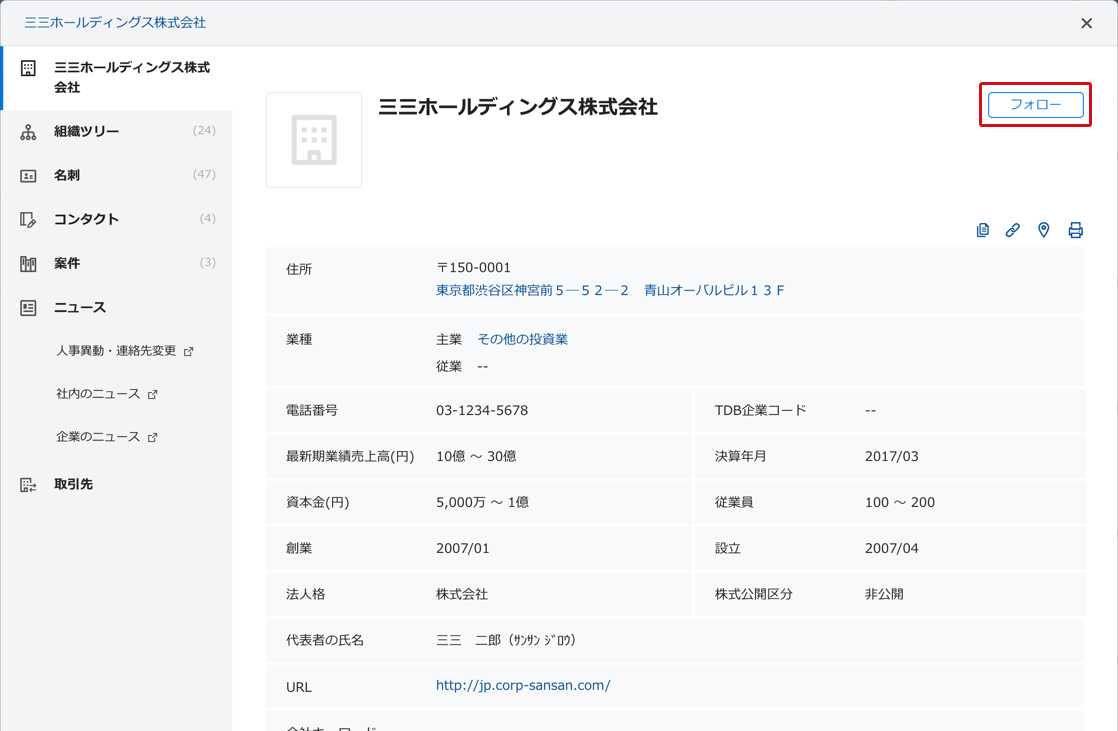Click the 株式会社 corporate type value
The image size is (1118, 731).
[462, 594]
